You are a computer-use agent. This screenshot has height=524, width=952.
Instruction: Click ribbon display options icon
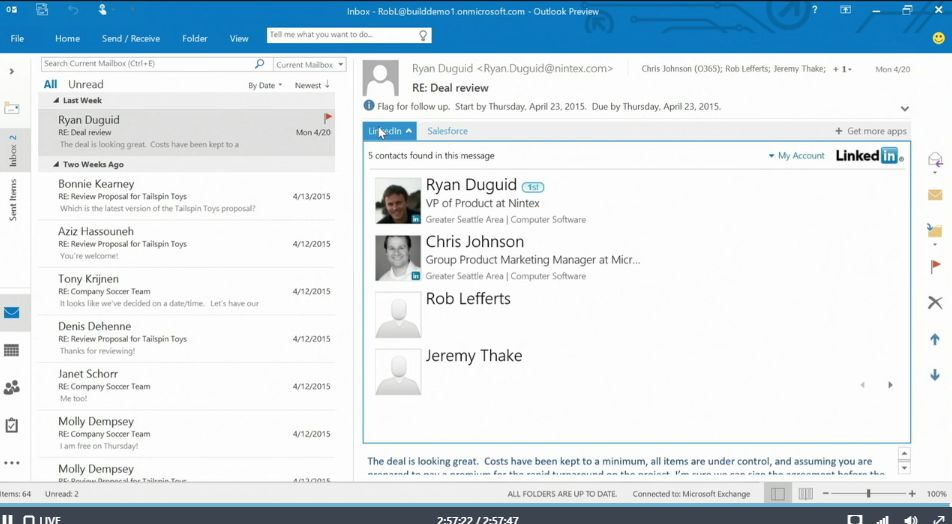click(x=845, y=10)
